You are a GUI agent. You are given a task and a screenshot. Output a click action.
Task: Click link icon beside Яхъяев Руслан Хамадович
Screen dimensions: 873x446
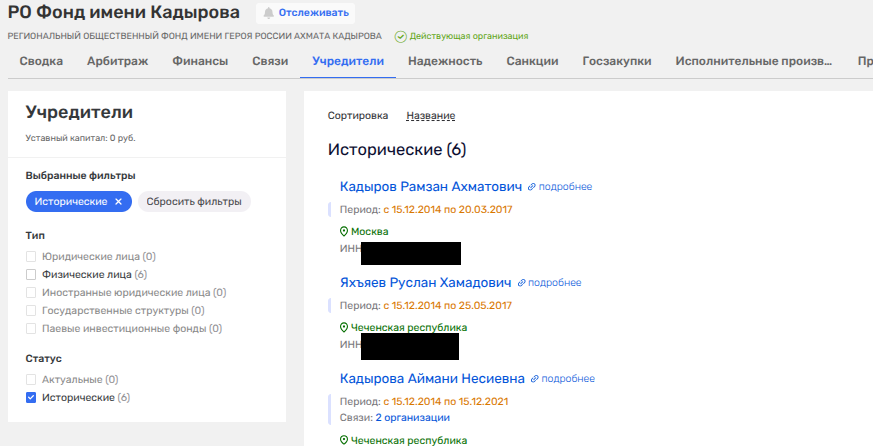[x=521, y=283]
